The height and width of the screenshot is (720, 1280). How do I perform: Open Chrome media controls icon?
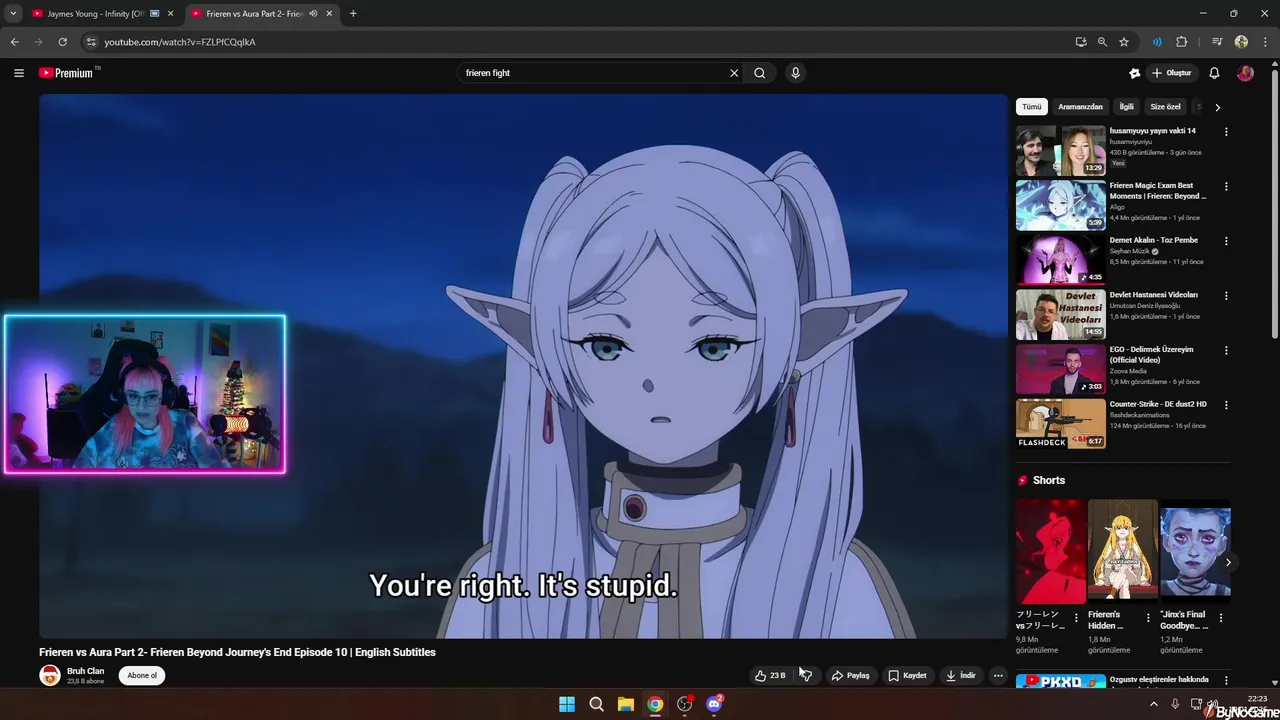click(1217, 42)
